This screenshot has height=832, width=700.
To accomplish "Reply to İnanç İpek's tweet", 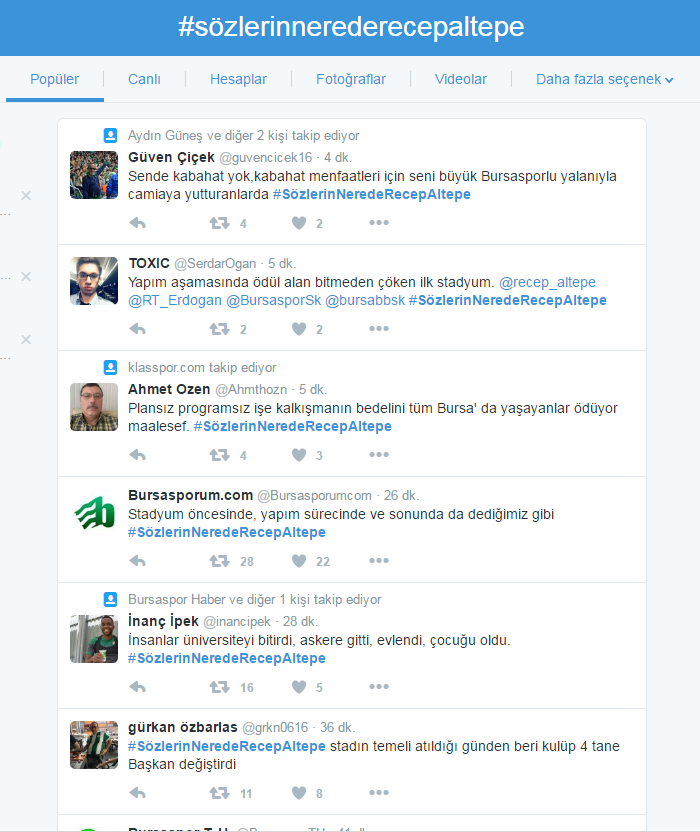I will 137,687.
